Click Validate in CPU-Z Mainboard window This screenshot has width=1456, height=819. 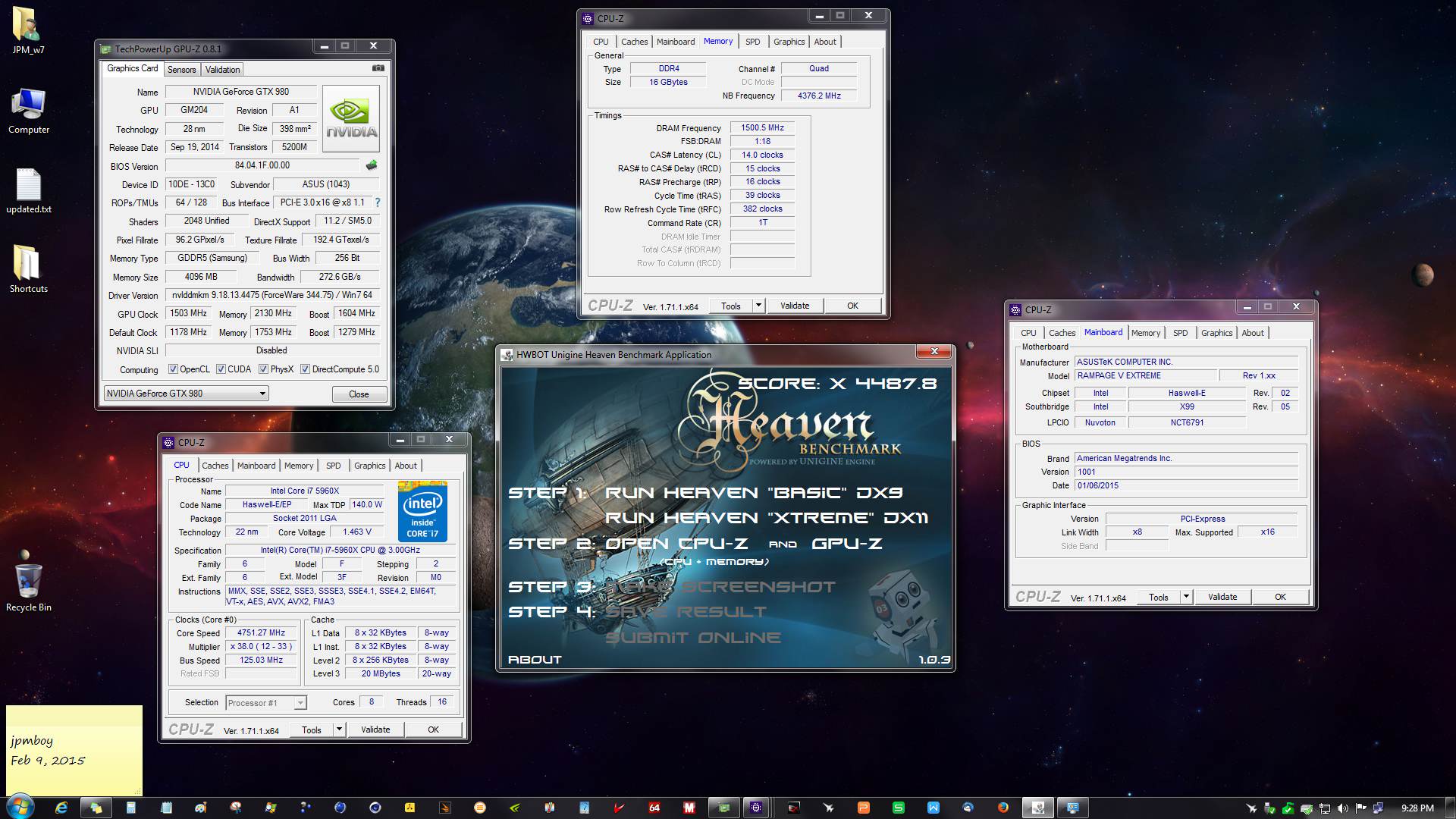click(1222, 597)
